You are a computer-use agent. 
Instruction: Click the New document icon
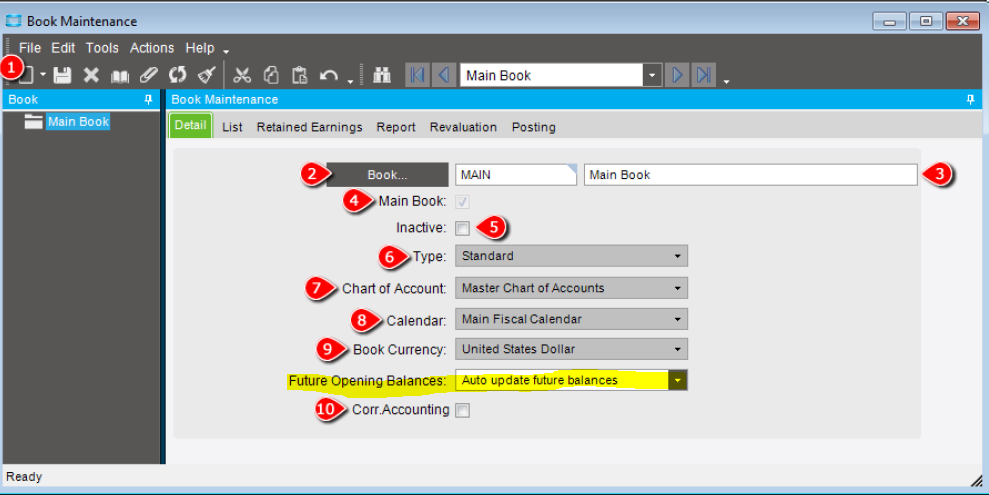26,76
